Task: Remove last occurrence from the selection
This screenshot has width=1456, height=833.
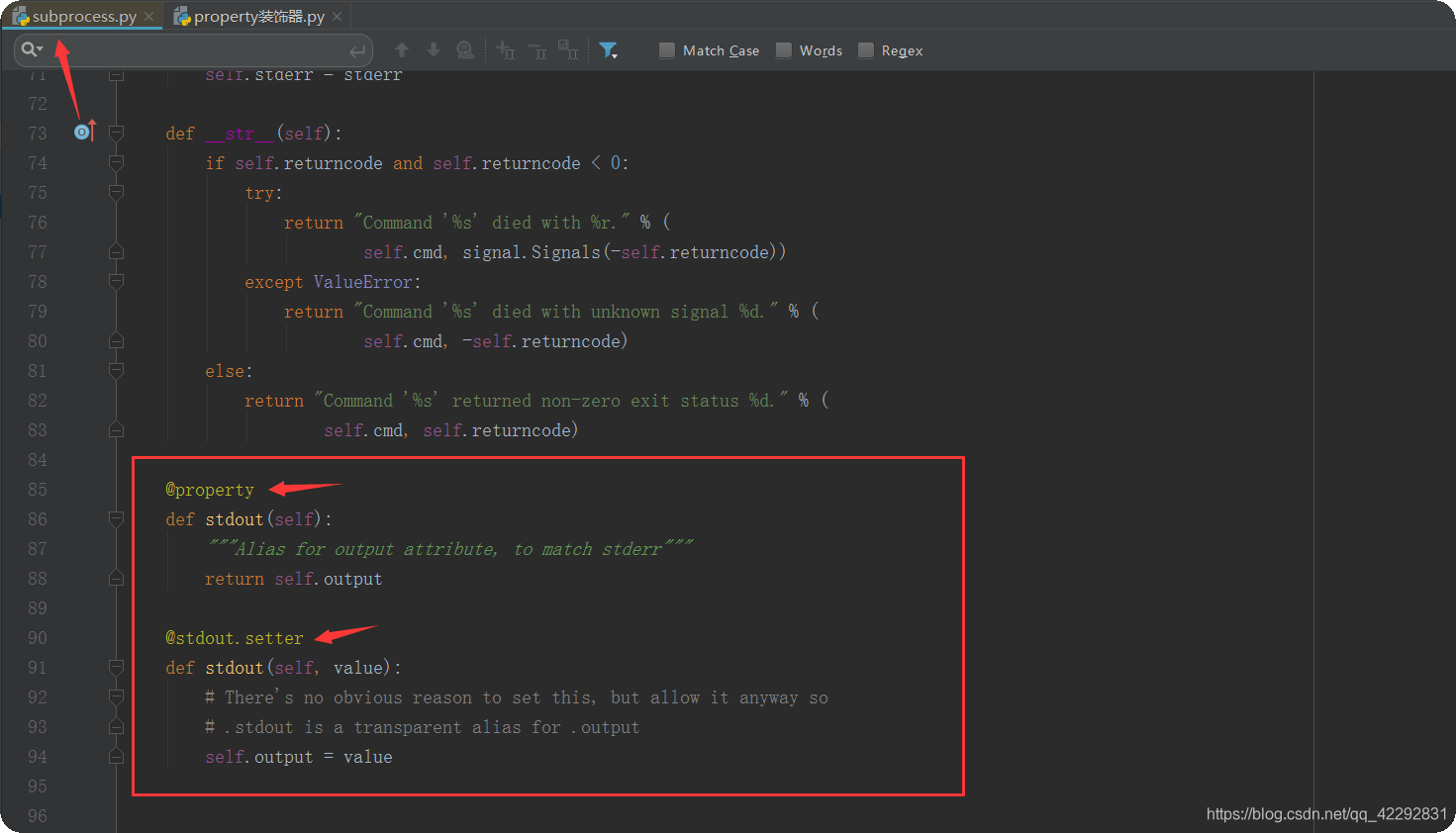Action: [x=535, y=49]
